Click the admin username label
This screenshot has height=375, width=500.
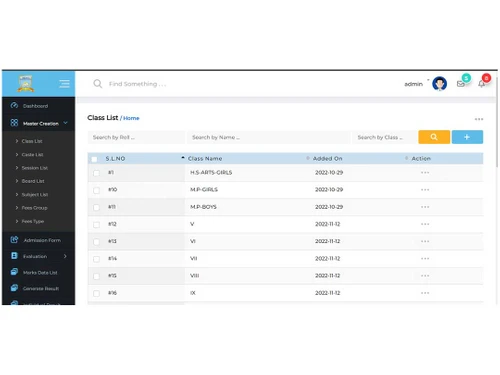click(413, 84)
